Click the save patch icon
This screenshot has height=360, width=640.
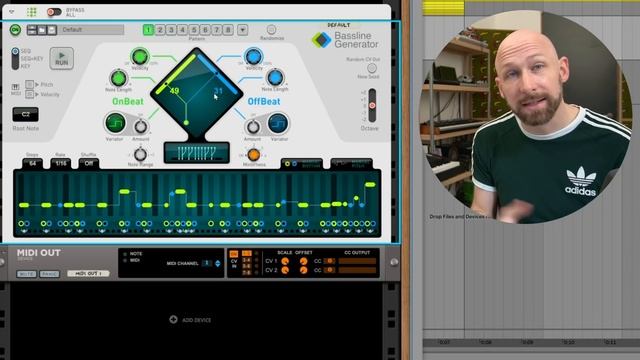(x=52, y=30)
